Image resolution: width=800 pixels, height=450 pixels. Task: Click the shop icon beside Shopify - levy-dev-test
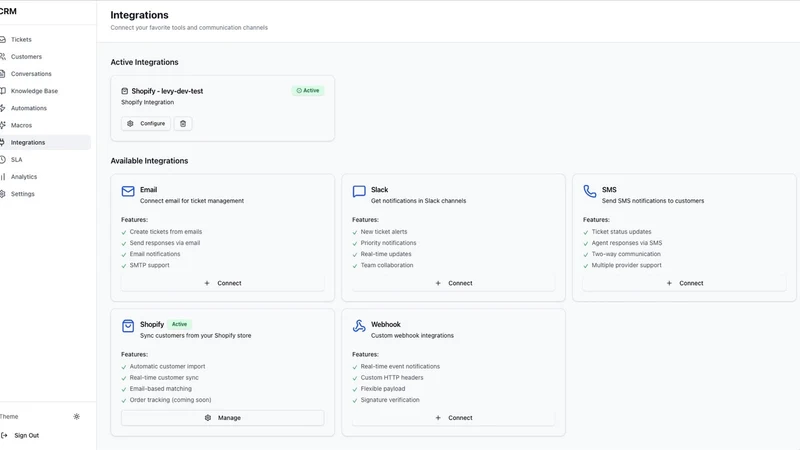124,91
